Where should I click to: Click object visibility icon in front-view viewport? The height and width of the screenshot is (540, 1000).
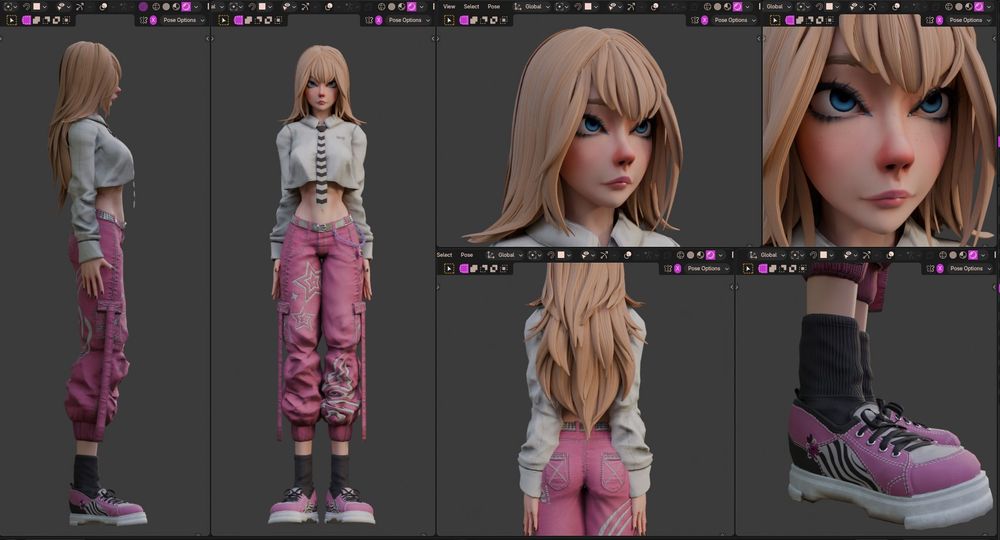286,6
